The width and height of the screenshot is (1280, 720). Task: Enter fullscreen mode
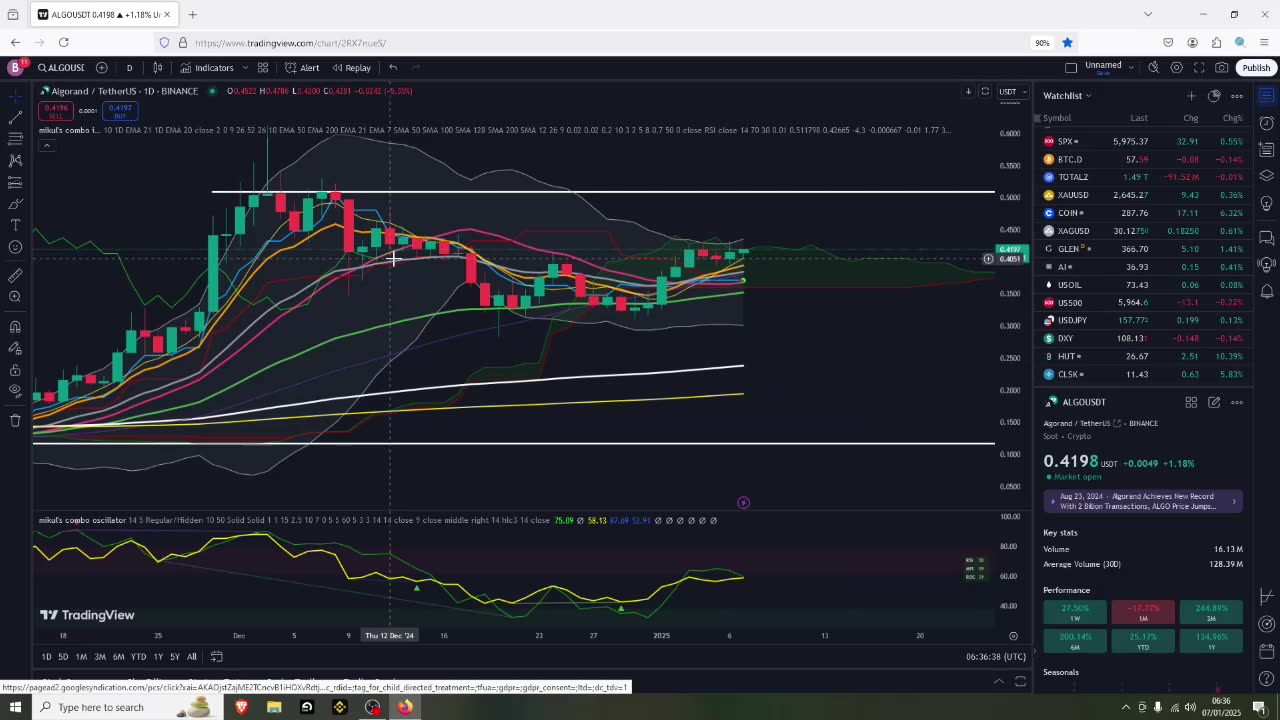pyautogui.click(x=1199, y=68)
